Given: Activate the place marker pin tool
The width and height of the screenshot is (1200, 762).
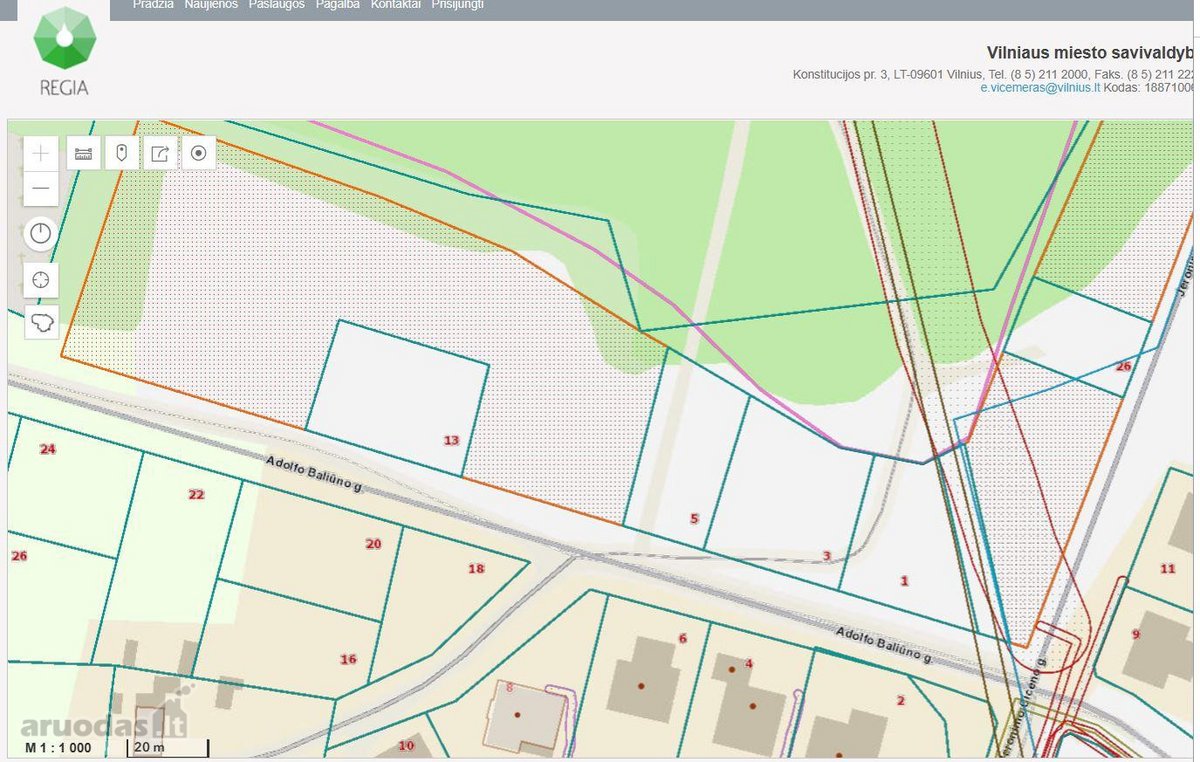Looking at the screenshot, I should click(x=122, y=153).
